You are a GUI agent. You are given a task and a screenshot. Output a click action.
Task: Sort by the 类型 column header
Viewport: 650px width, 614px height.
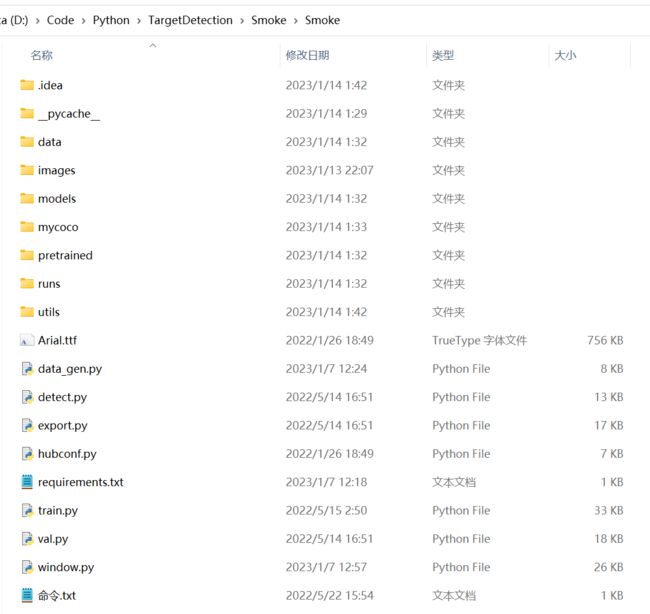pos(443,55)
